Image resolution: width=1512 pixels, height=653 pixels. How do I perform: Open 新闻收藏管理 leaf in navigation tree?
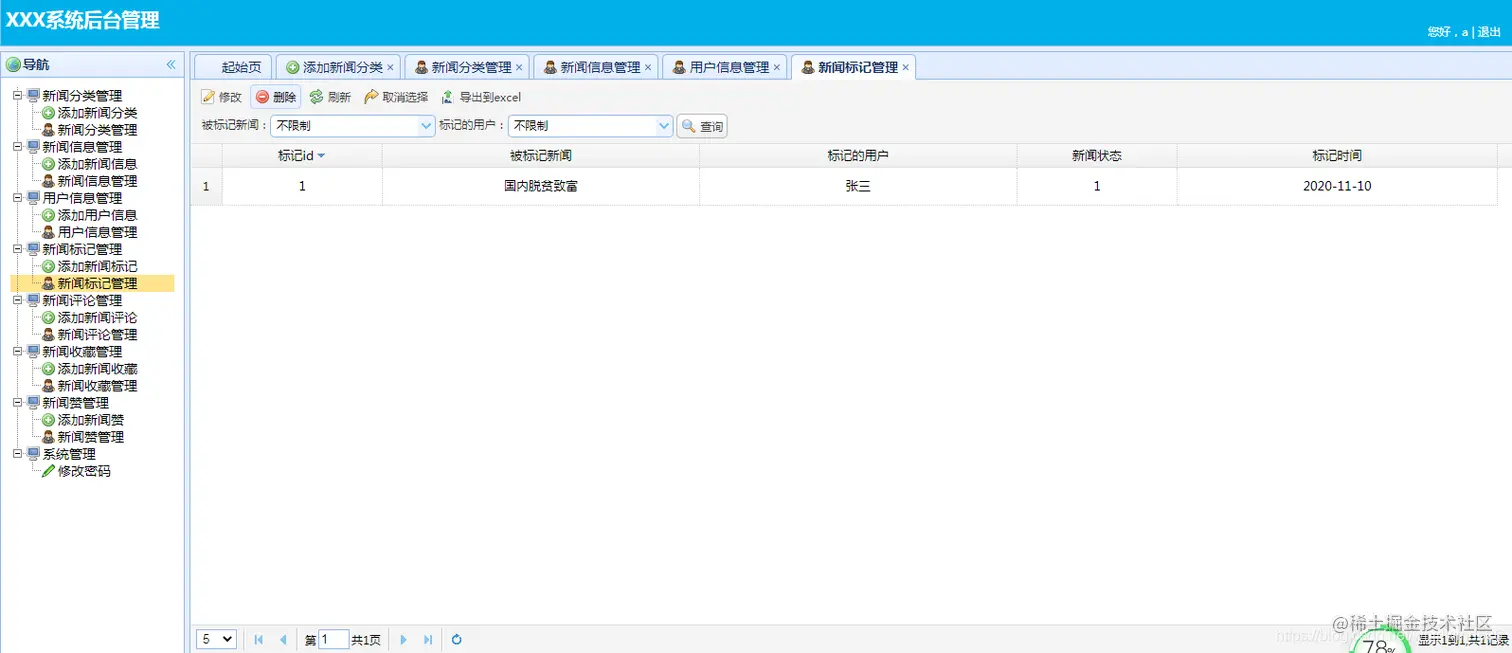97,386
